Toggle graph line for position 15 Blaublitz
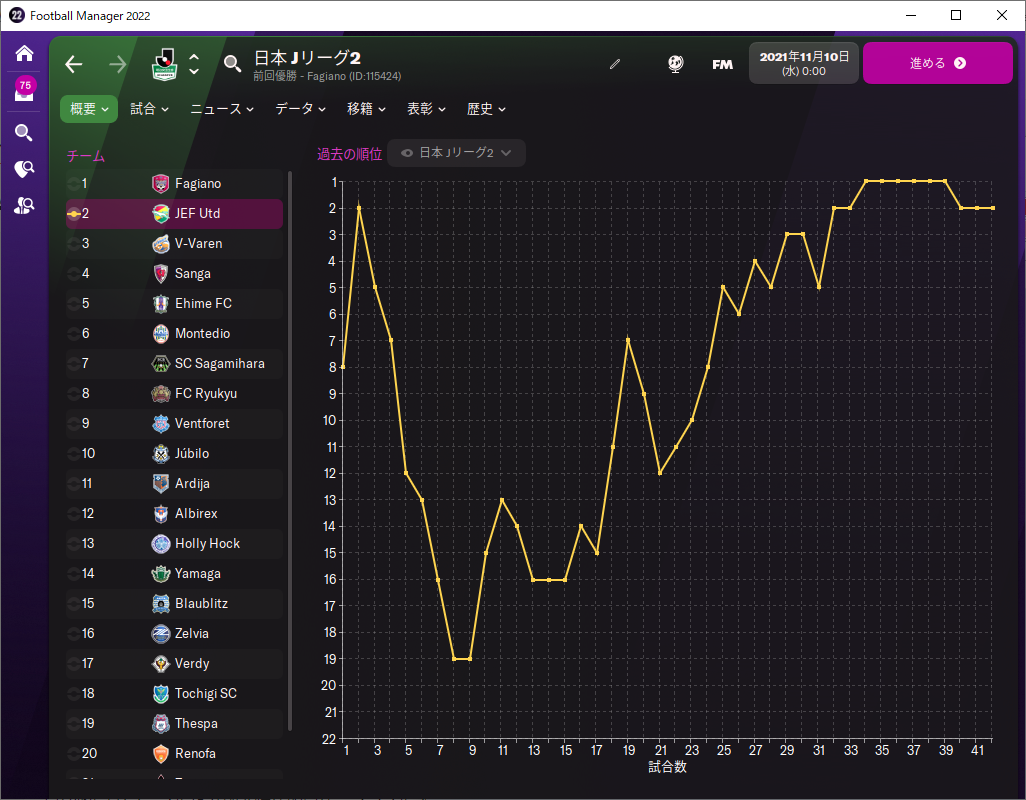This screenshot has height=800, width=1026. pyautogui.click(x=74, y=604)
